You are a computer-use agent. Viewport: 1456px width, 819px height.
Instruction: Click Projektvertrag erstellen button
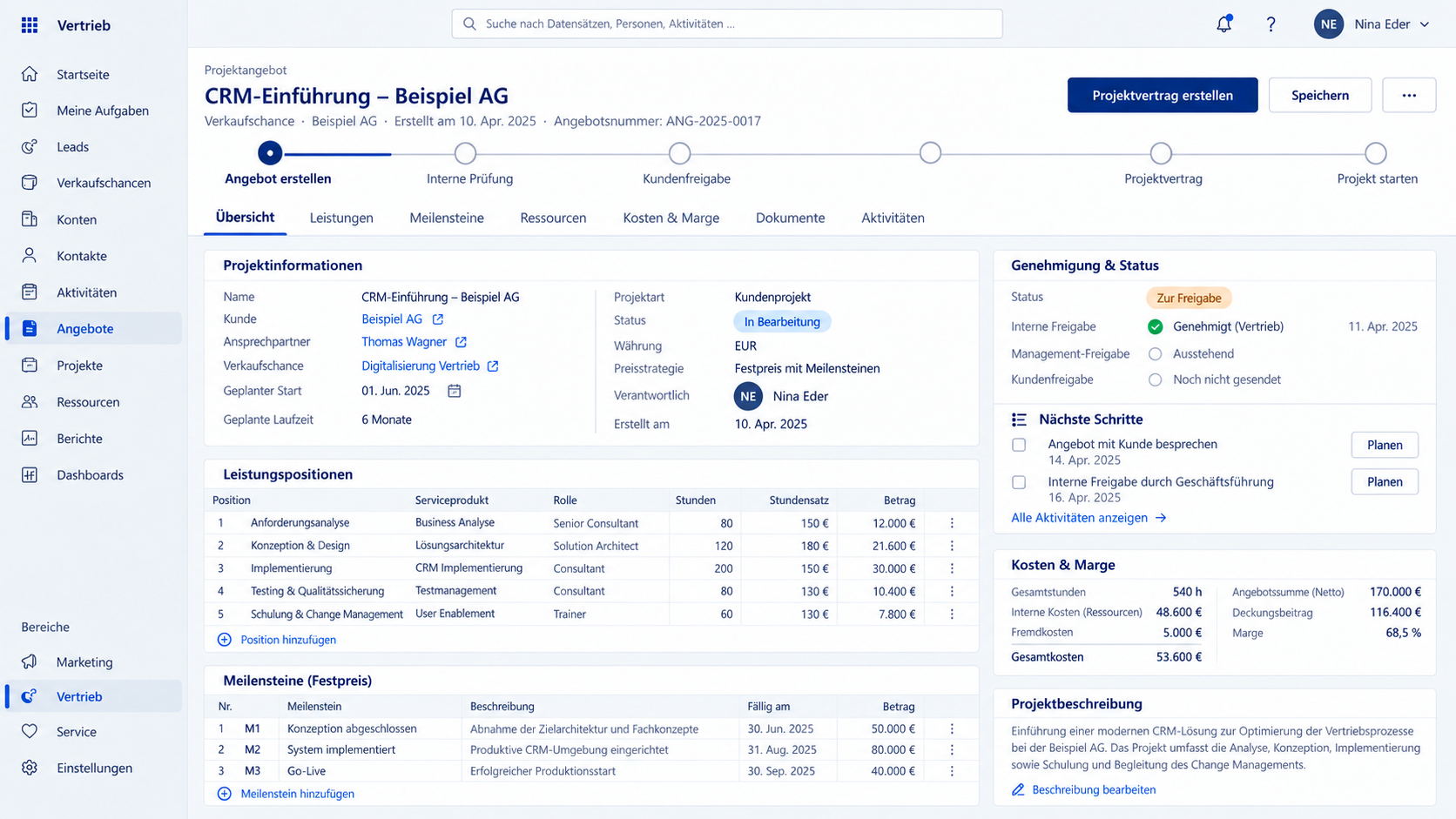(x=1163, y=95)
